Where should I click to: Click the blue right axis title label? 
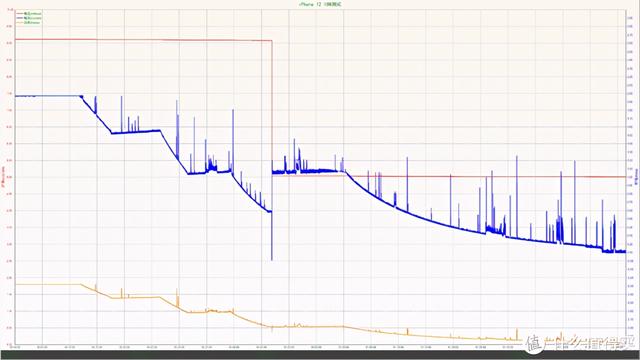coord(637,177)
